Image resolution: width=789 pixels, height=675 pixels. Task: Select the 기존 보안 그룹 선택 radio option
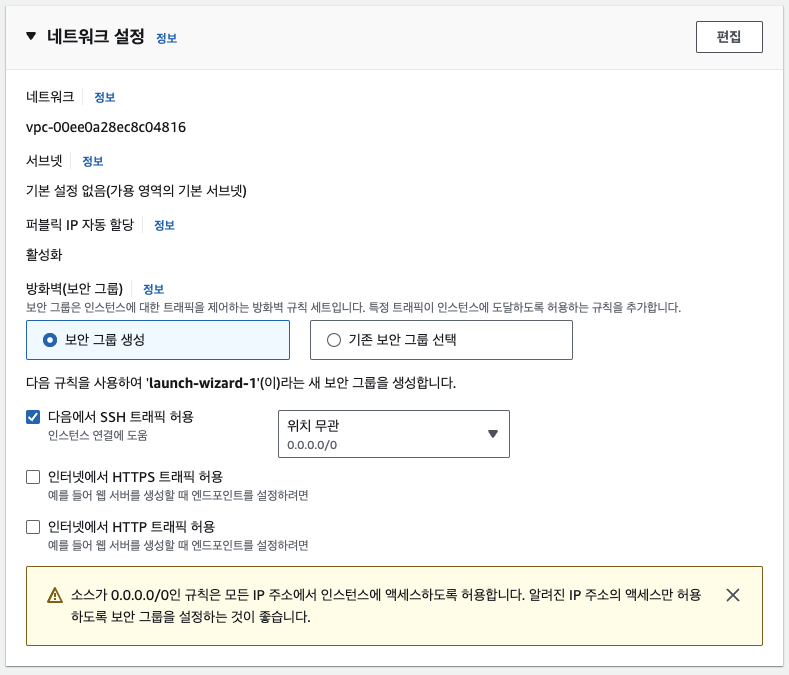441,340
